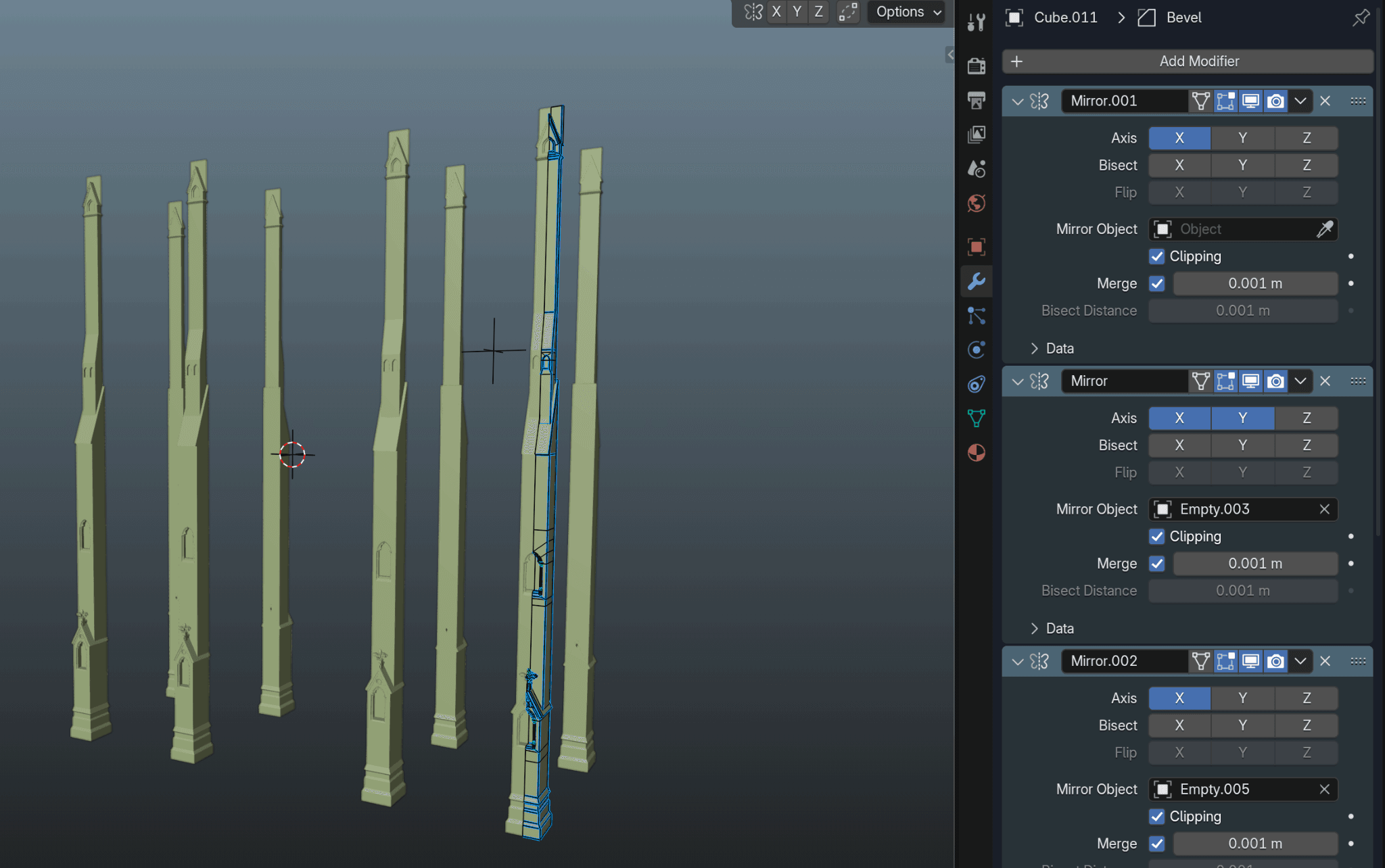Grab the Mirror.001 modifier reorder handle
Image resolution: width=1385 pixels, height=868 pixels.
pyautogui.click(x=1358, y=101)
